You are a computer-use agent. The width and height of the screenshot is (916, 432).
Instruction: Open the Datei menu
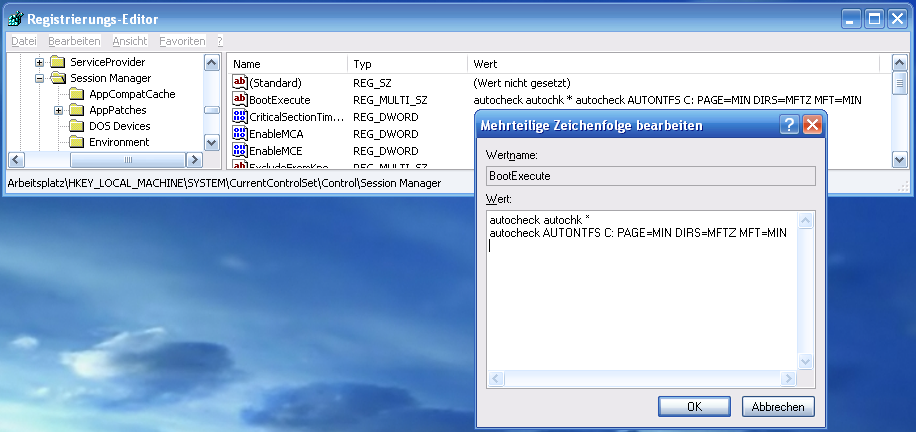click(x=24, y=42)
